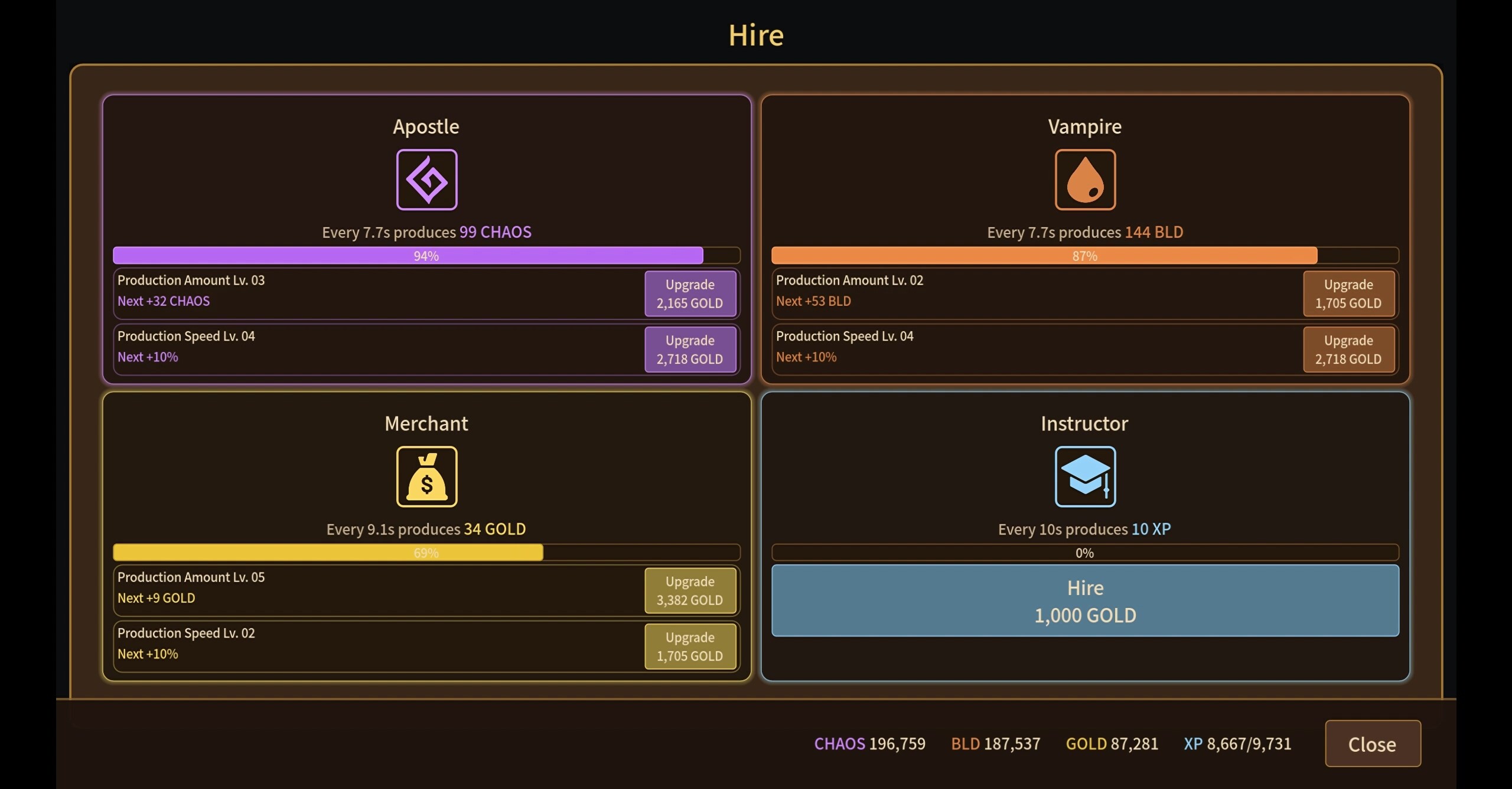Click 'Every 9.1s produces 34 GOLD' text
Screen dimensions: 1512x789
(426, 529)
